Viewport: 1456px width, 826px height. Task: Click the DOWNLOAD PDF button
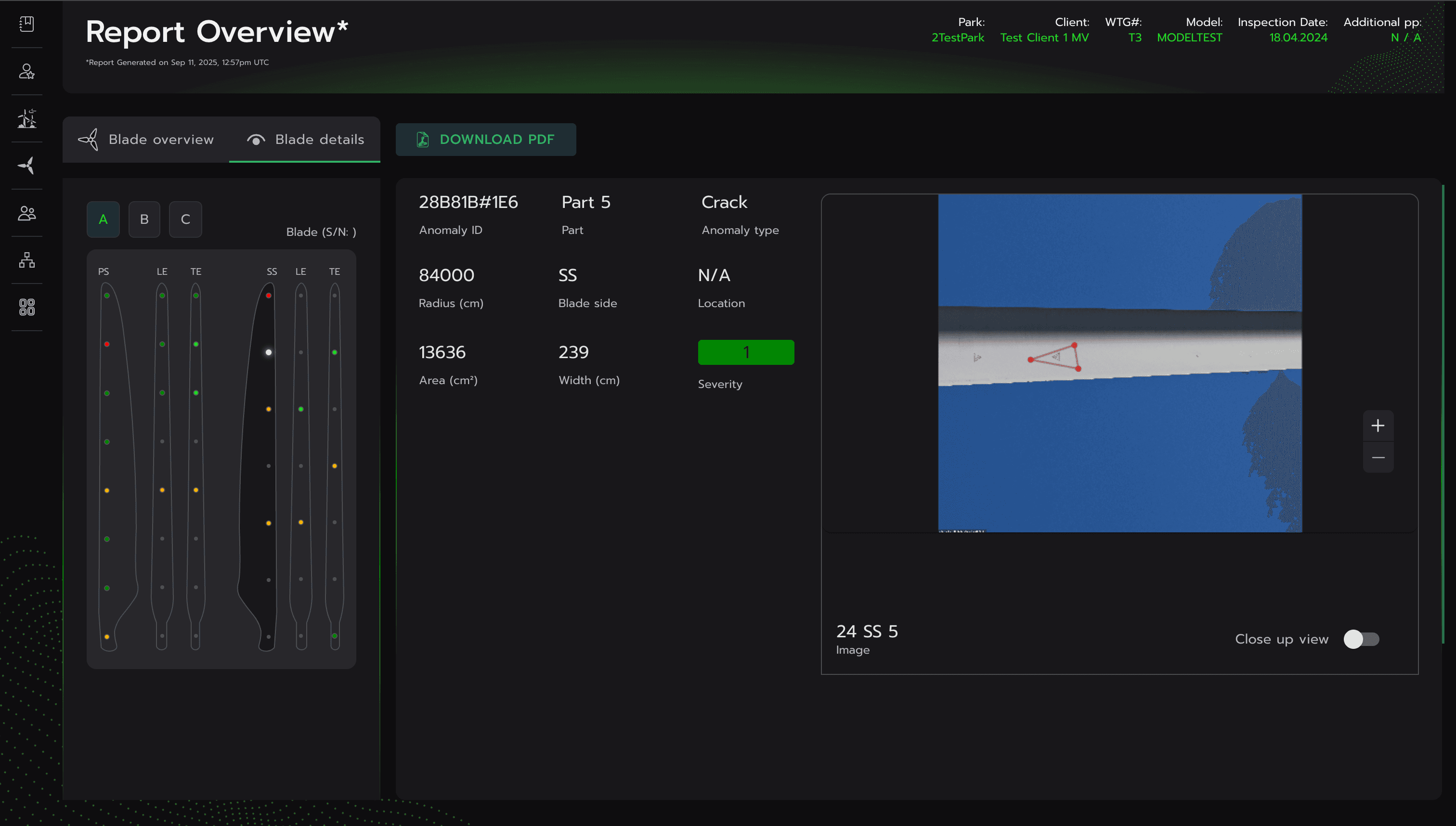point(486,140)
